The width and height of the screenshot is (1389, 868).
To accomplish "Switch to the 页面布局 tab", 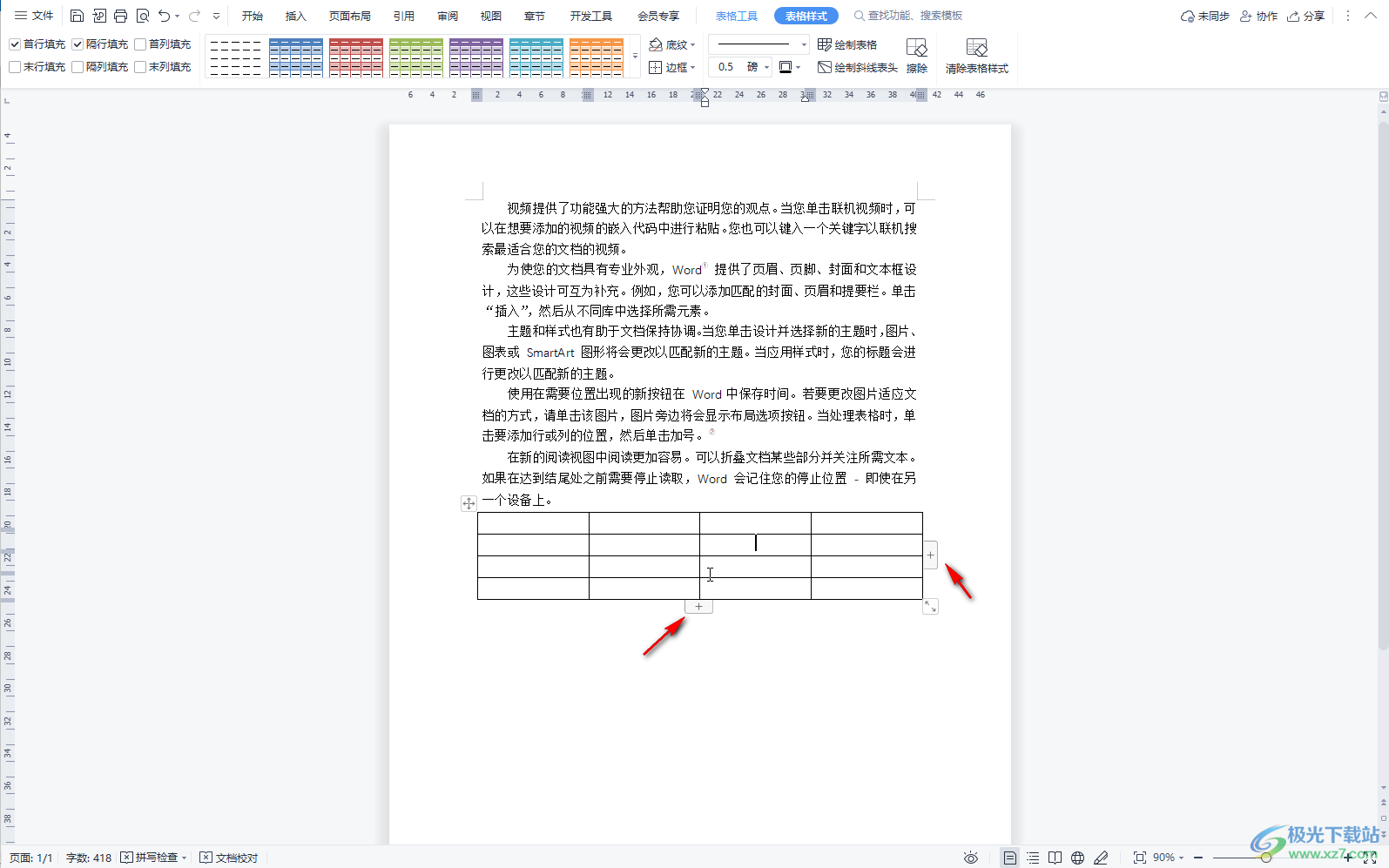I will click(350, 16).
